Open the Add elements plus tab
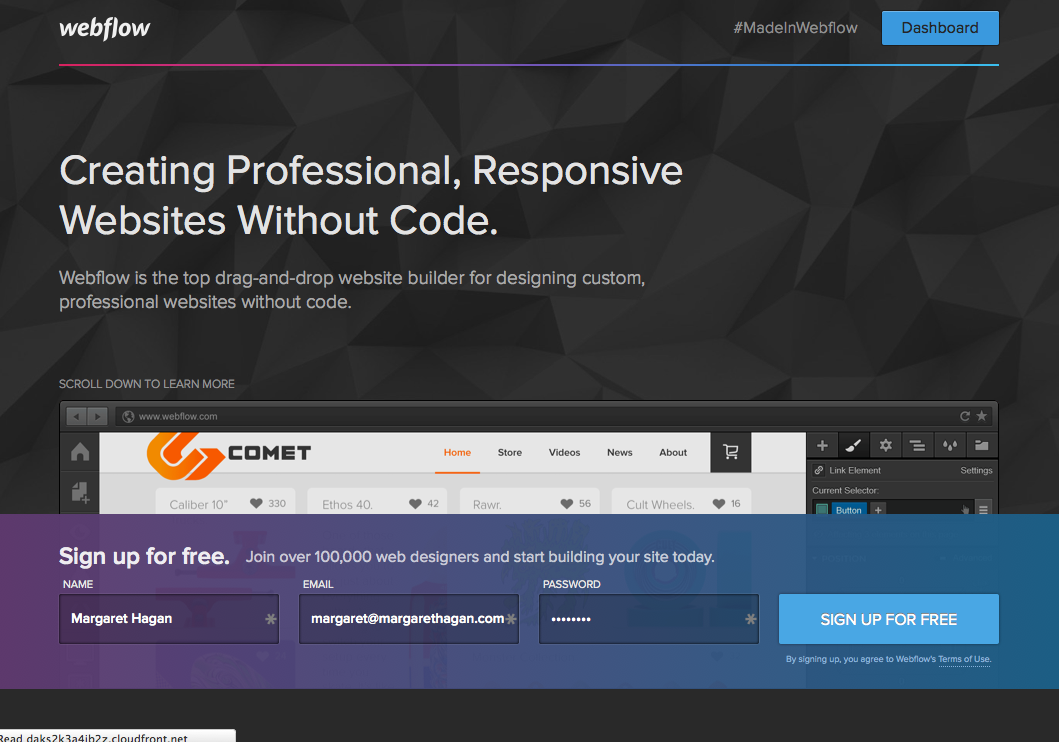The image size is (1059, 742). coord(822,445)
